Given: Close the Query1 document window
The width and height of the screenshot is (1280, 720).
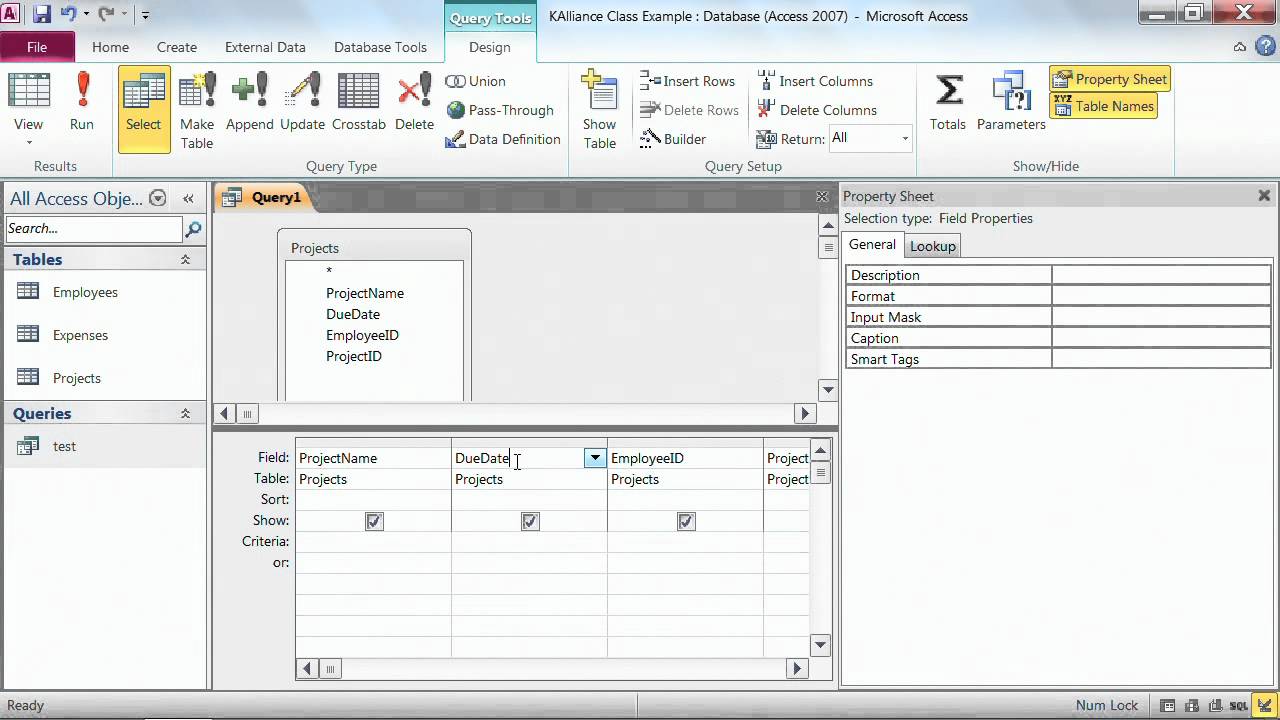Looking at the screenshot, I should click(822, 197).
